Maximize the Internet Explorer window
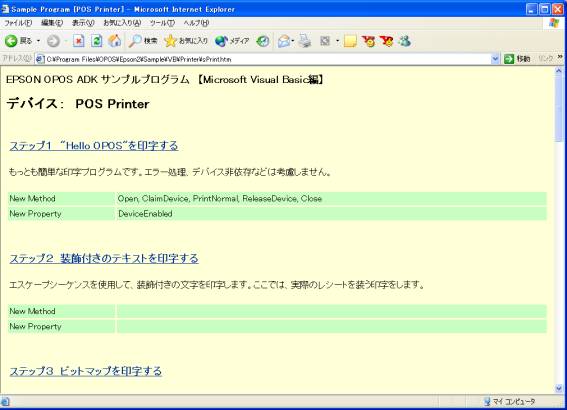Screen dimensions: 567x410 pos(545,9)
